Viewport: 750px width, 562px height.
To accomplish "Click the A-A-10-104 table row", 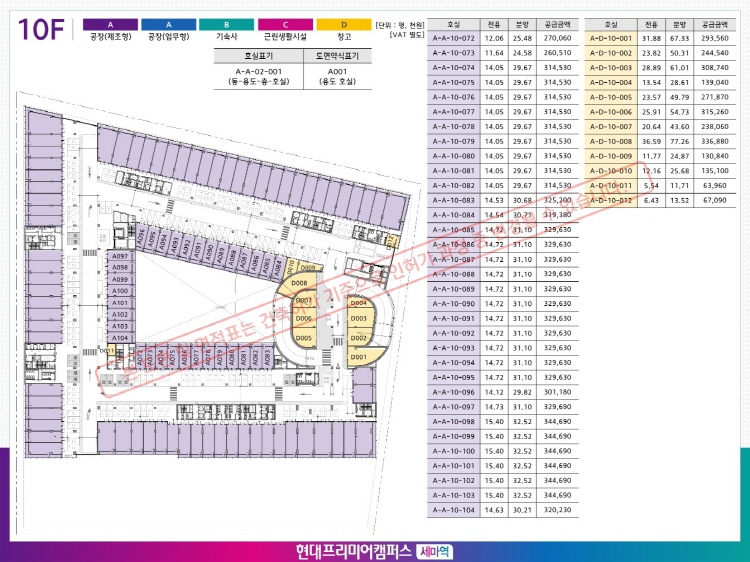I will click(x=503, y=509).
